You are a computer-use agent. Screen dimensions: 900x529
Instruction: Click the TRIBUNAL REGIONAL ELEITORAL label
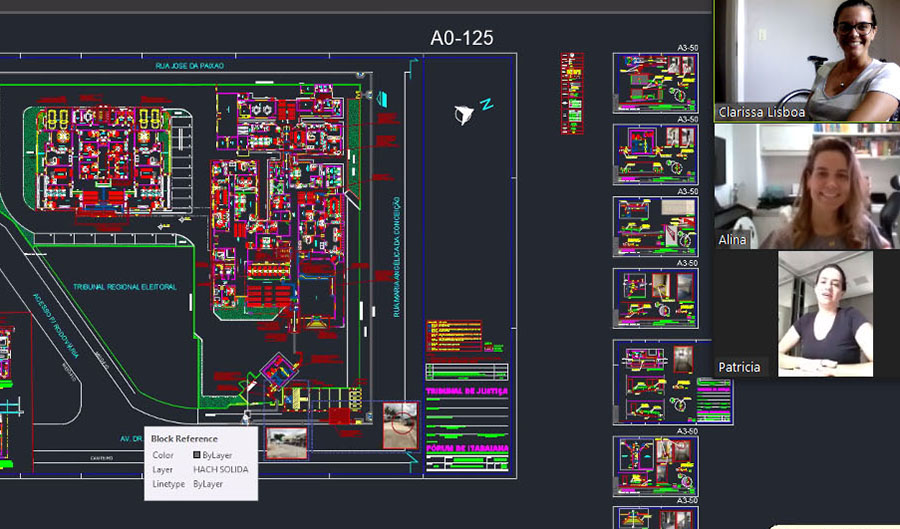click(x=124, y=287)
